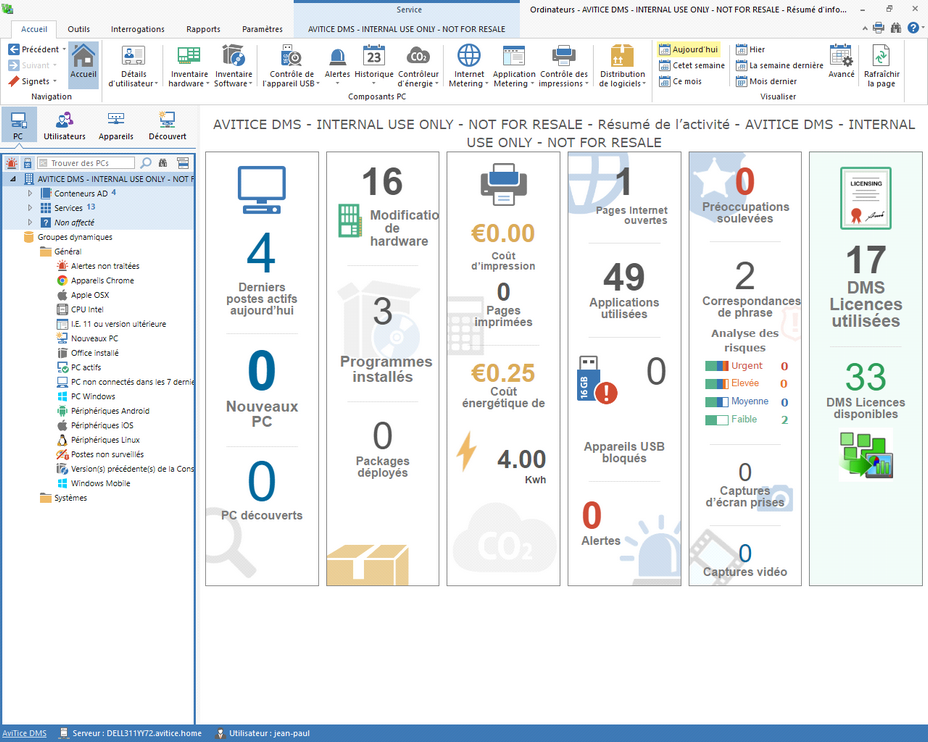Select Aujourd'hui time filter

coord(688,50)
